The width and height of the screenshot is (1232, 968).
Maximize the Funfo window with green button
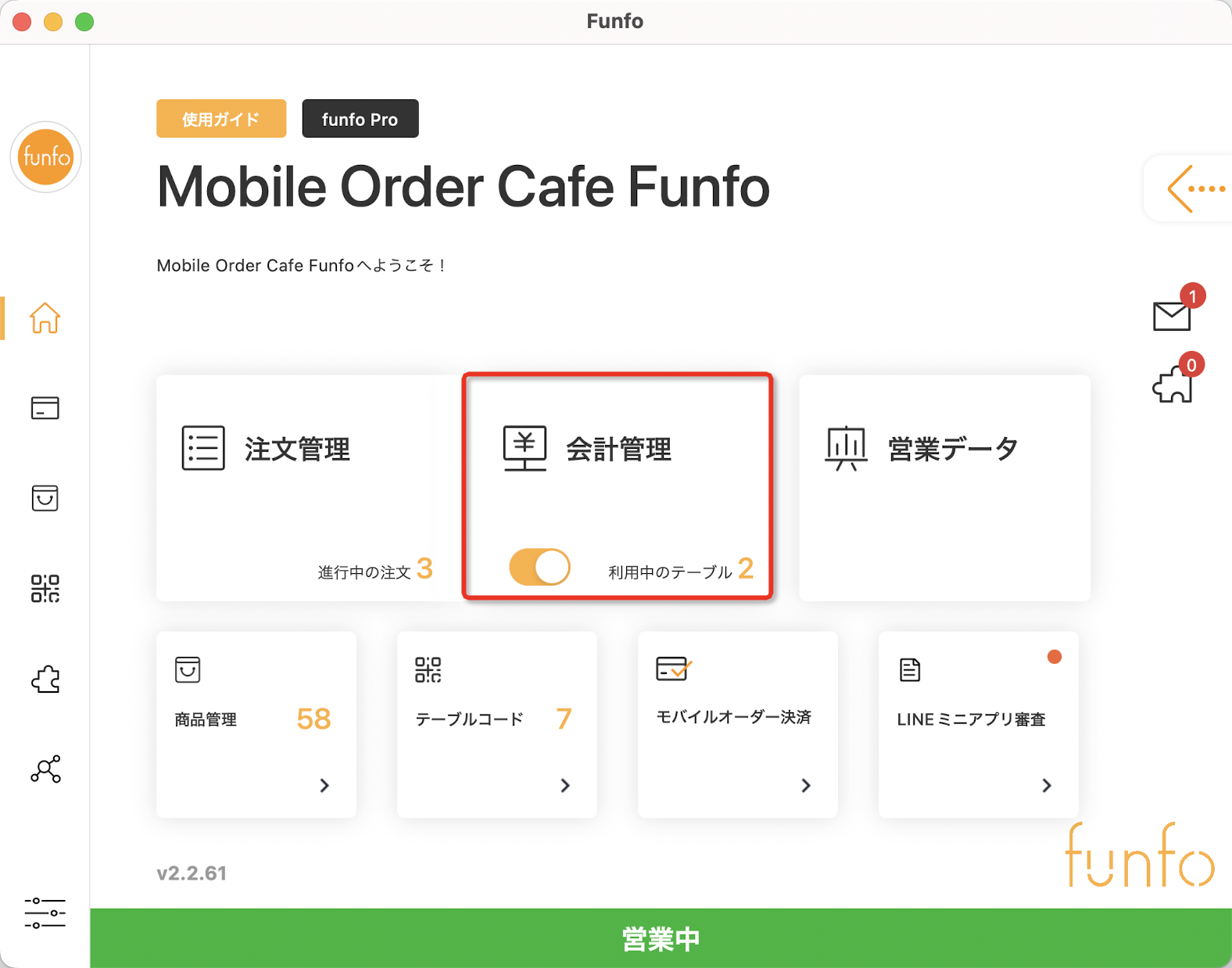[84, 22]
